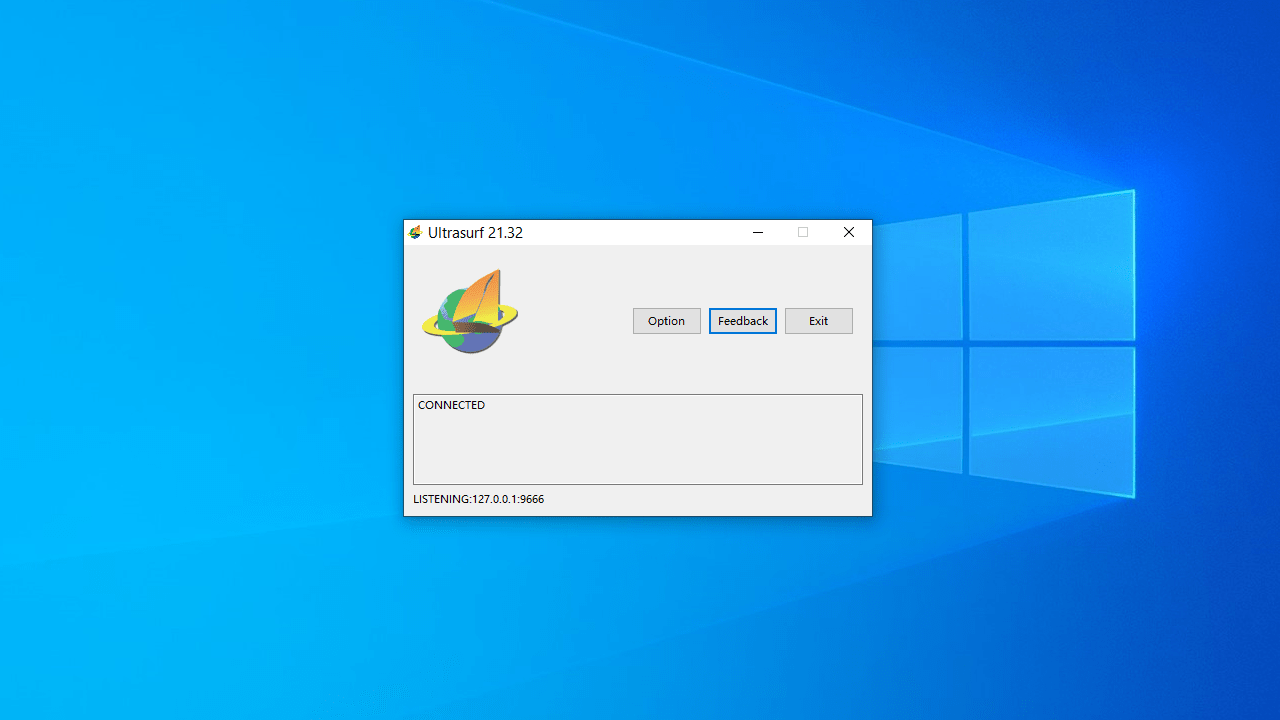Close the Ultrasurf window with X
Image resolution: width=1280 pixels, height=720 pixels.
849,232
